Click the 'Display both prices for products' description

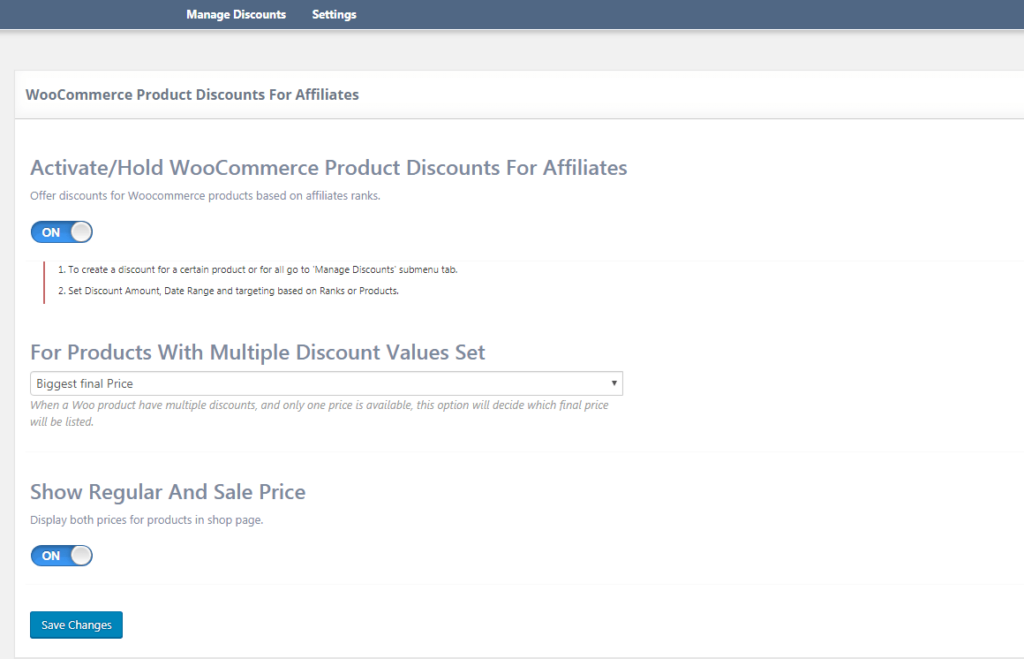[x=146, y=520]
